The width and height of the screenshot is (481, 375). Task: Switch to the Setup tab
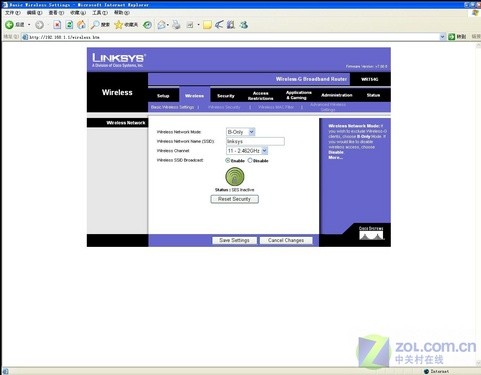[163, 96]
